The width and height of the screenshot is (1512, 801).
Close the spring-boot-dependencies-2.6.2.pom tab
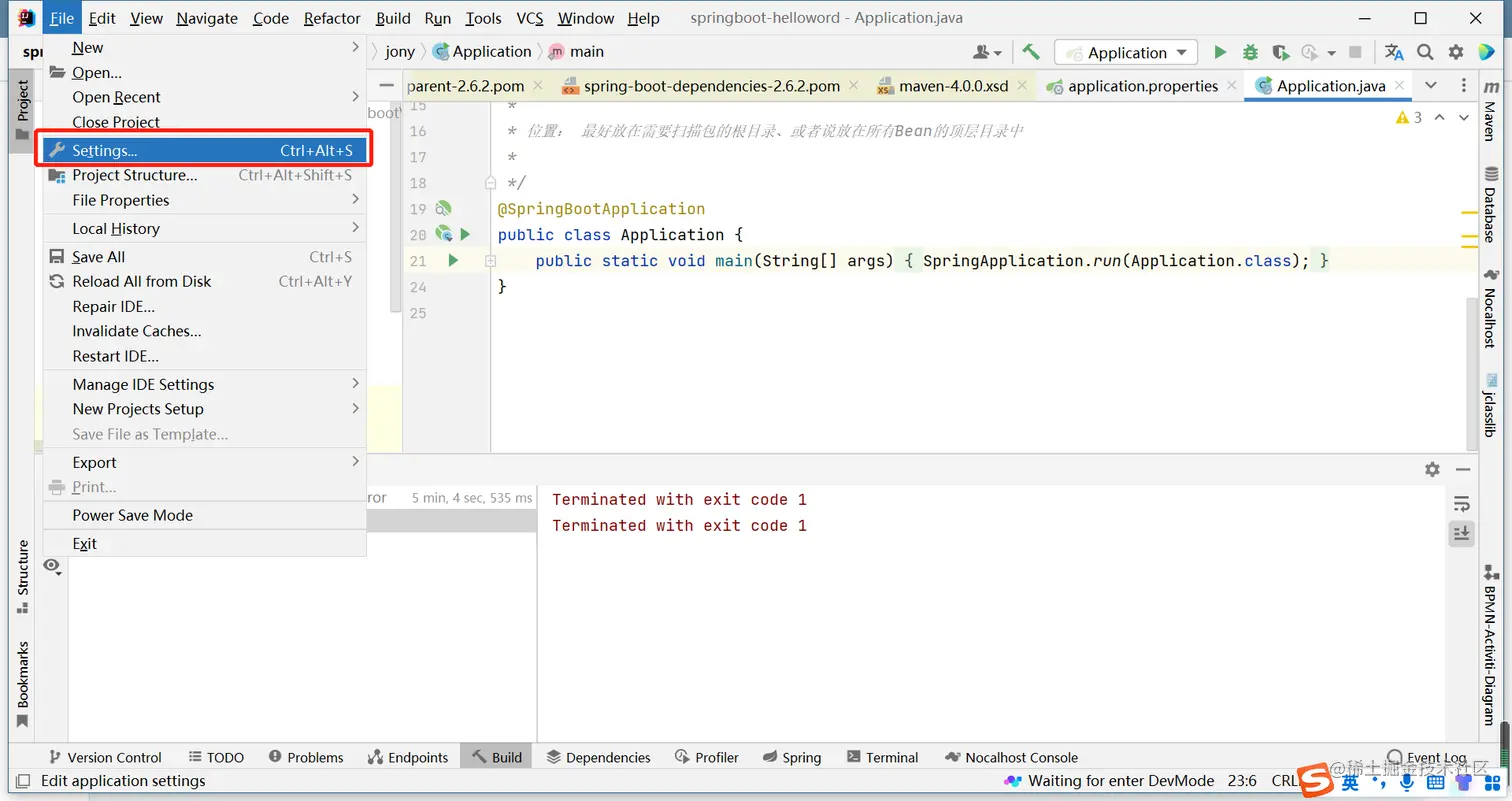click(x=853, y=86)
